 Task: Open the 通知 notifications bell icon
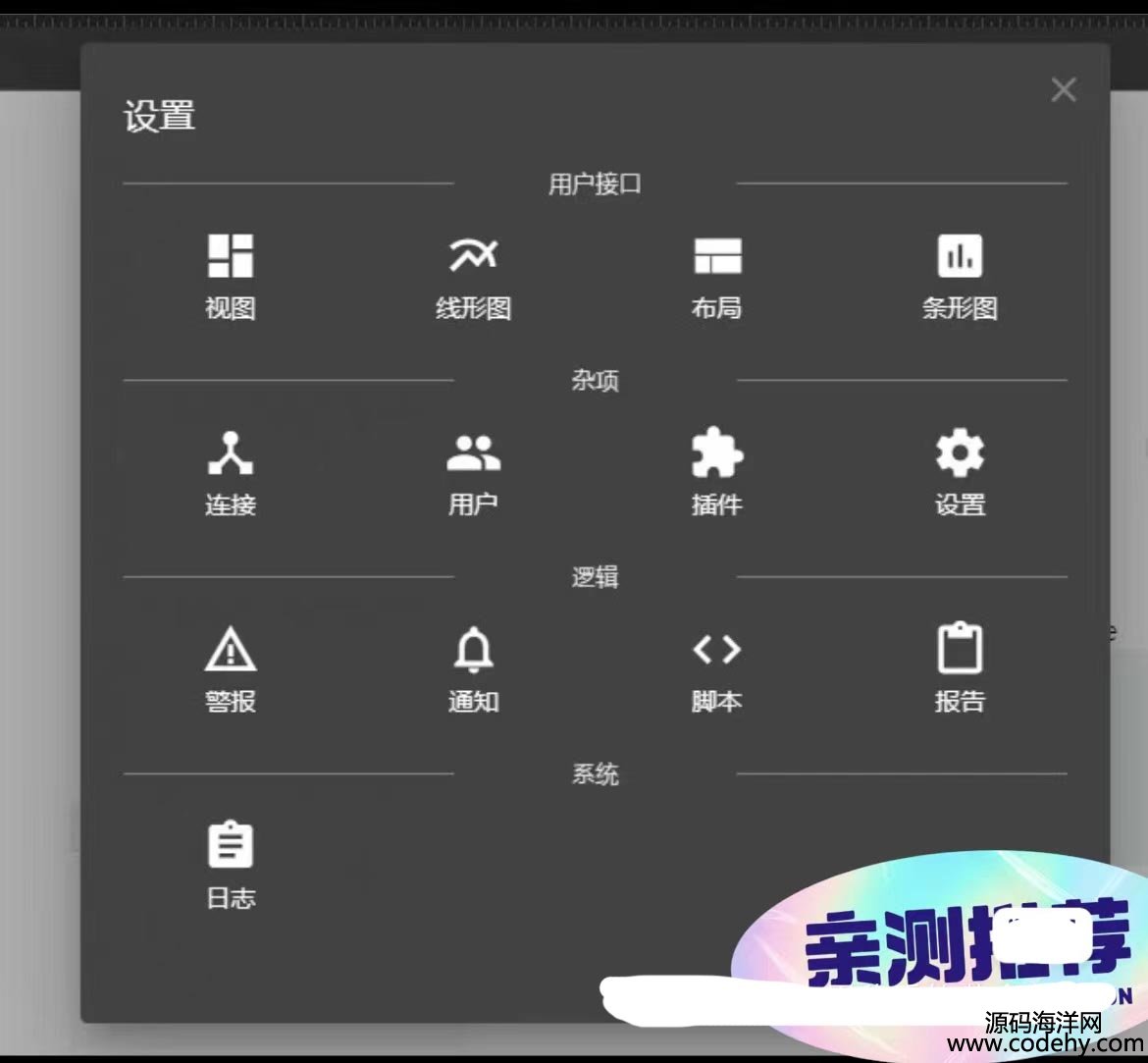pos(474,649)
